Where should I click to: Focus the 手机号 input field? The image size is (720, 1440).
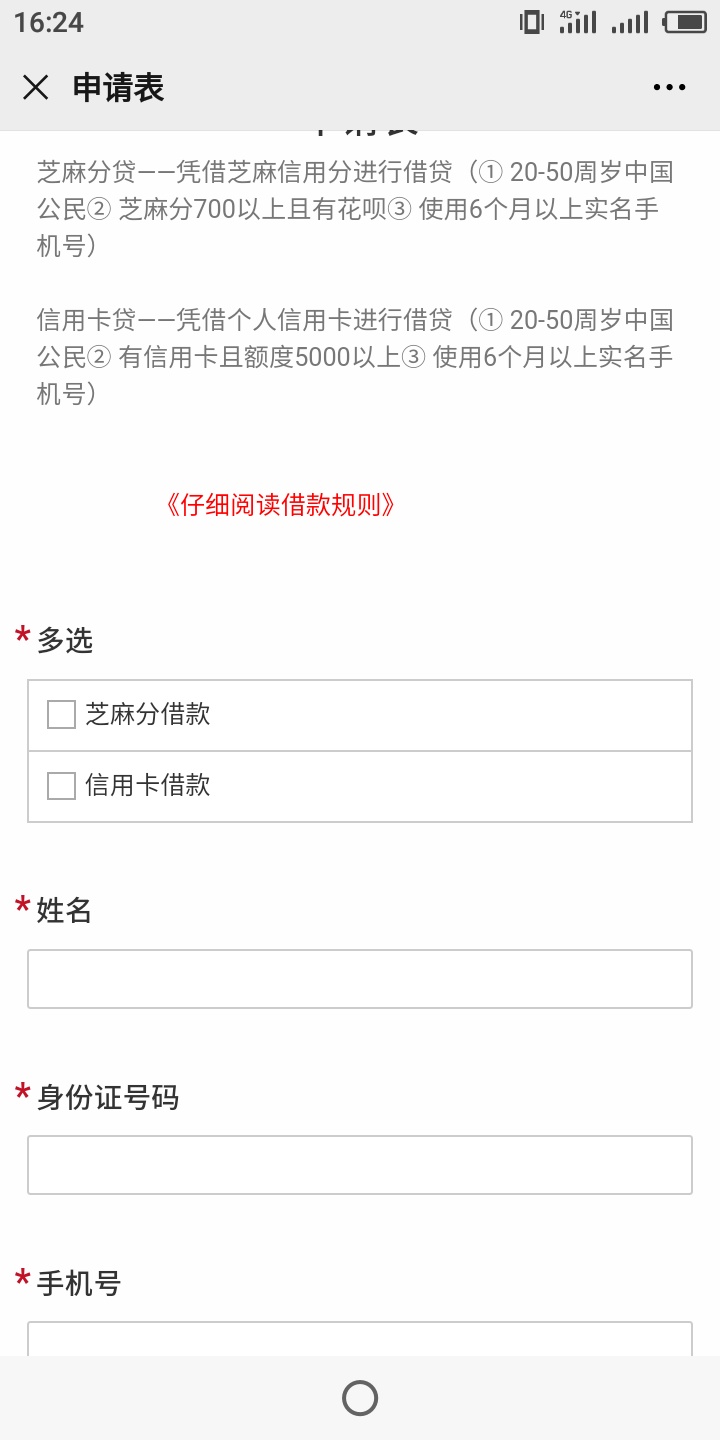360,1339
